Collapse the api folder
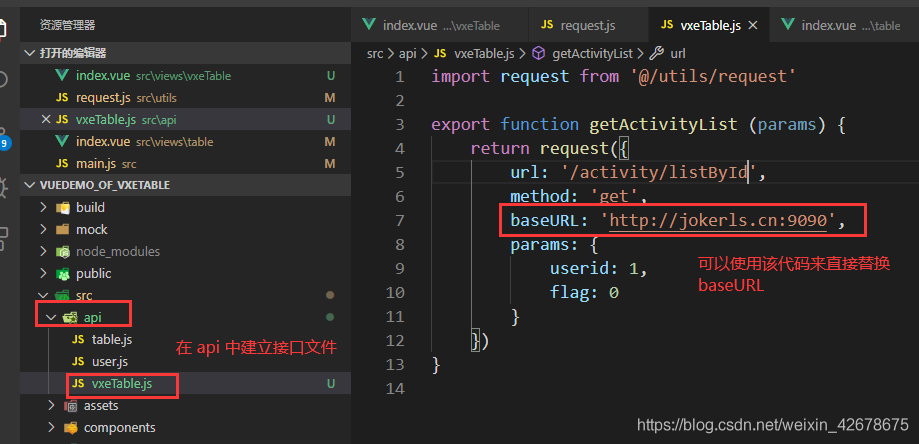Image resolution: width=919 pixels, height=444 pixels. click(51, 317)
